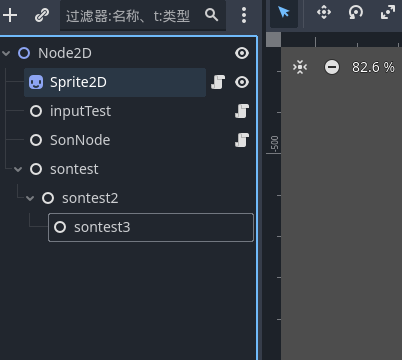Open the scene dock three-dot menu
The image size is (402, 360).
click(244, 15)
